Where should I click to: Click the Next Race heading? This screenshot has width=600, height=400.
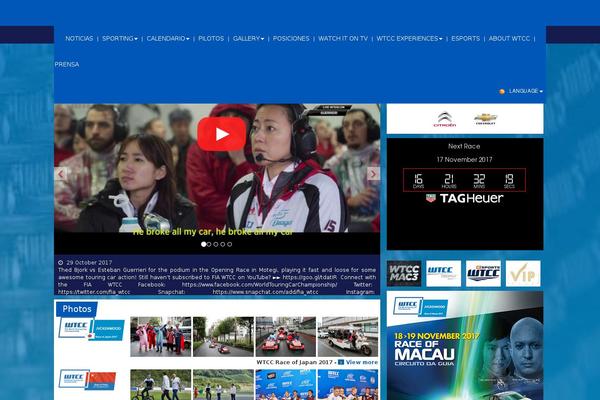[464, 146]
